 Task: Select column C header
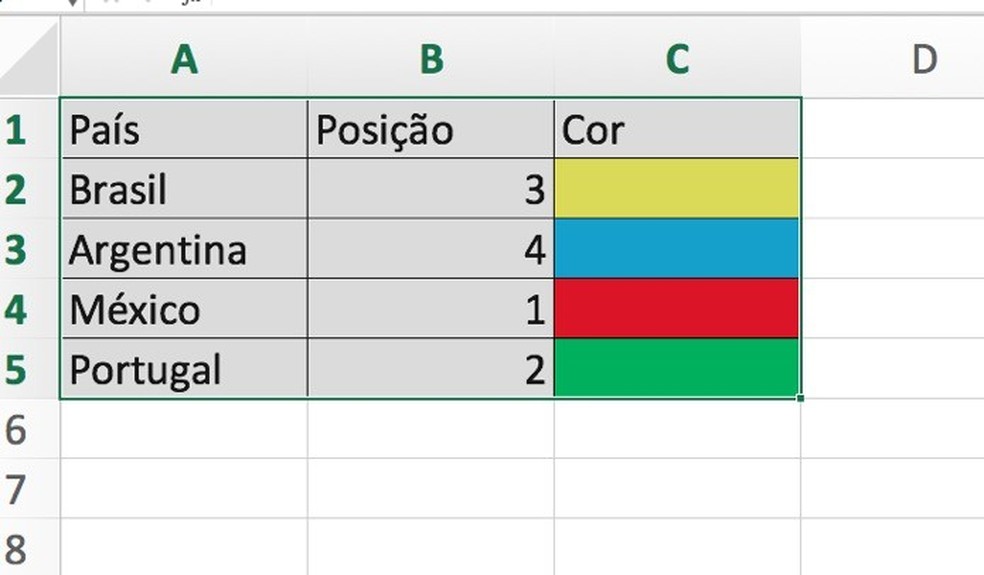click(x=677, y=60)
